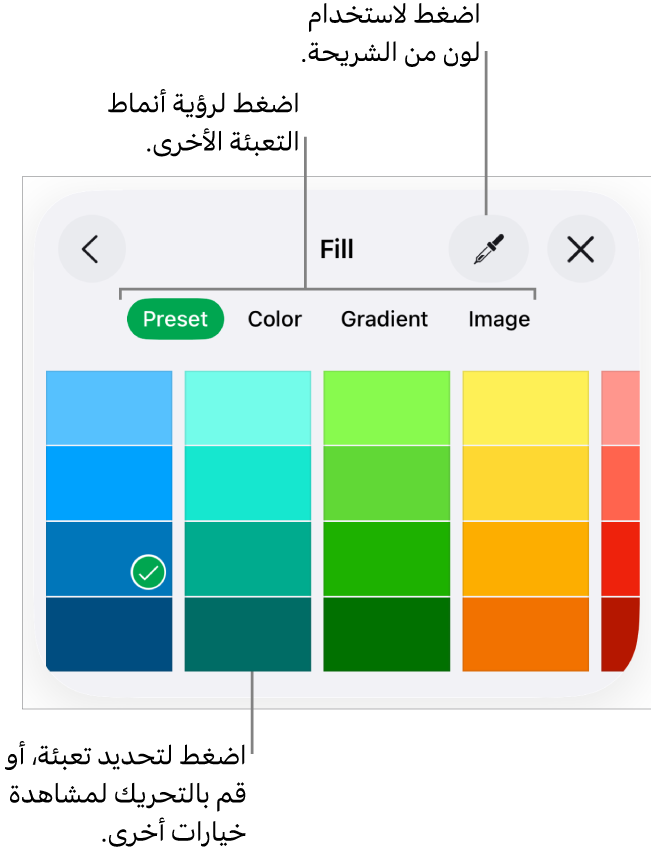651x857 pixels.
Task: Select the darkest navy blue swatch
Action: pyautogui.click(x=109, y=634)
